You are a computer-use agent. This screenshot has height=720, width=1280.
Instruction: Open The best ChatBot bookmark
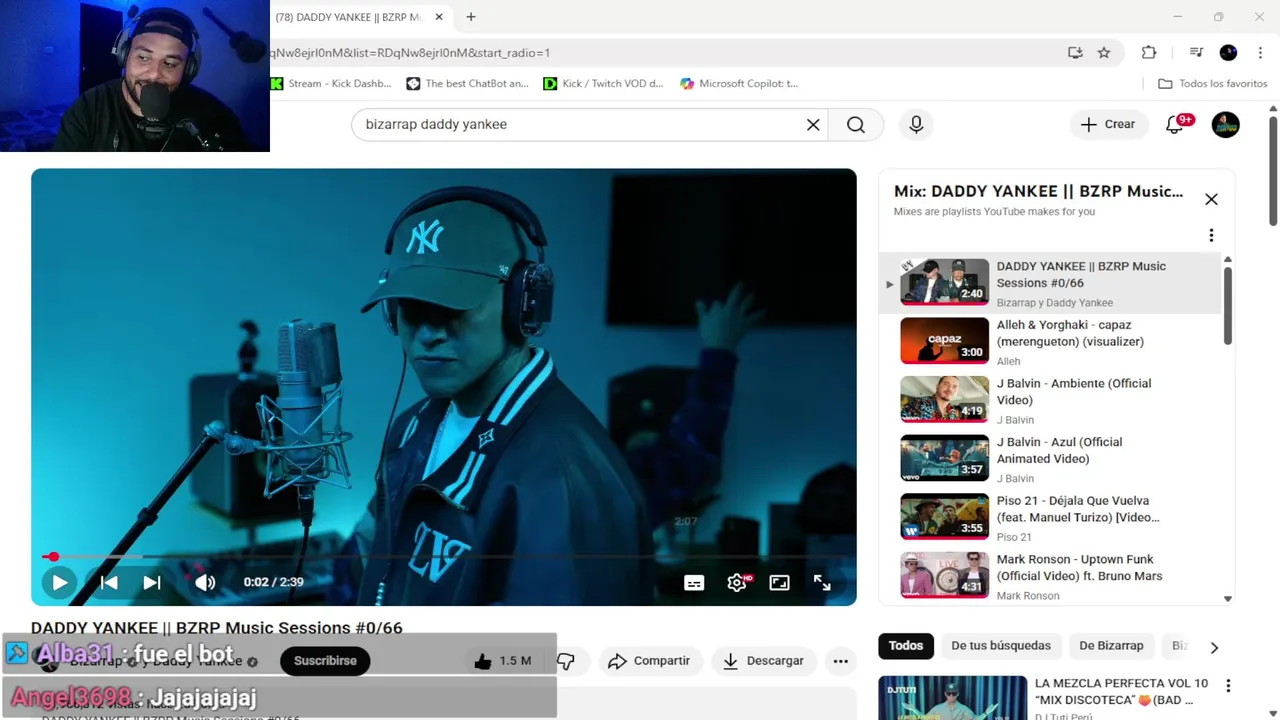tap(467, 84)
